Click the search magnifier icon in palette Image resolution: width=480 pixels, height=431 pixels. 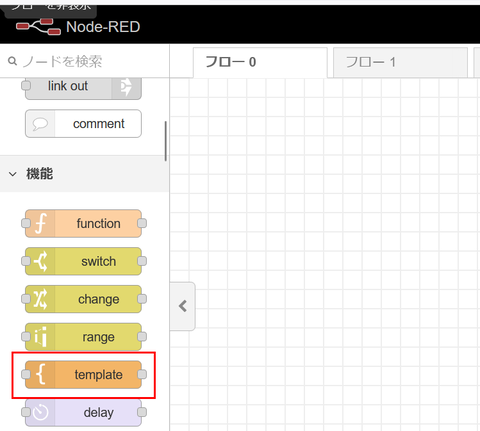click(x=12, y=61)
